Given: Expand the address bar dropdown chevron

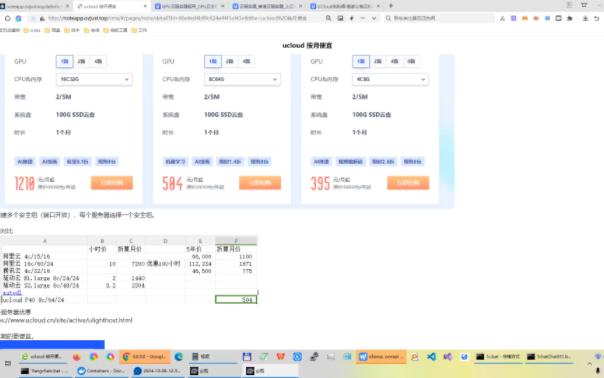Looking at the screenshot, I should [x=374, y=18].
